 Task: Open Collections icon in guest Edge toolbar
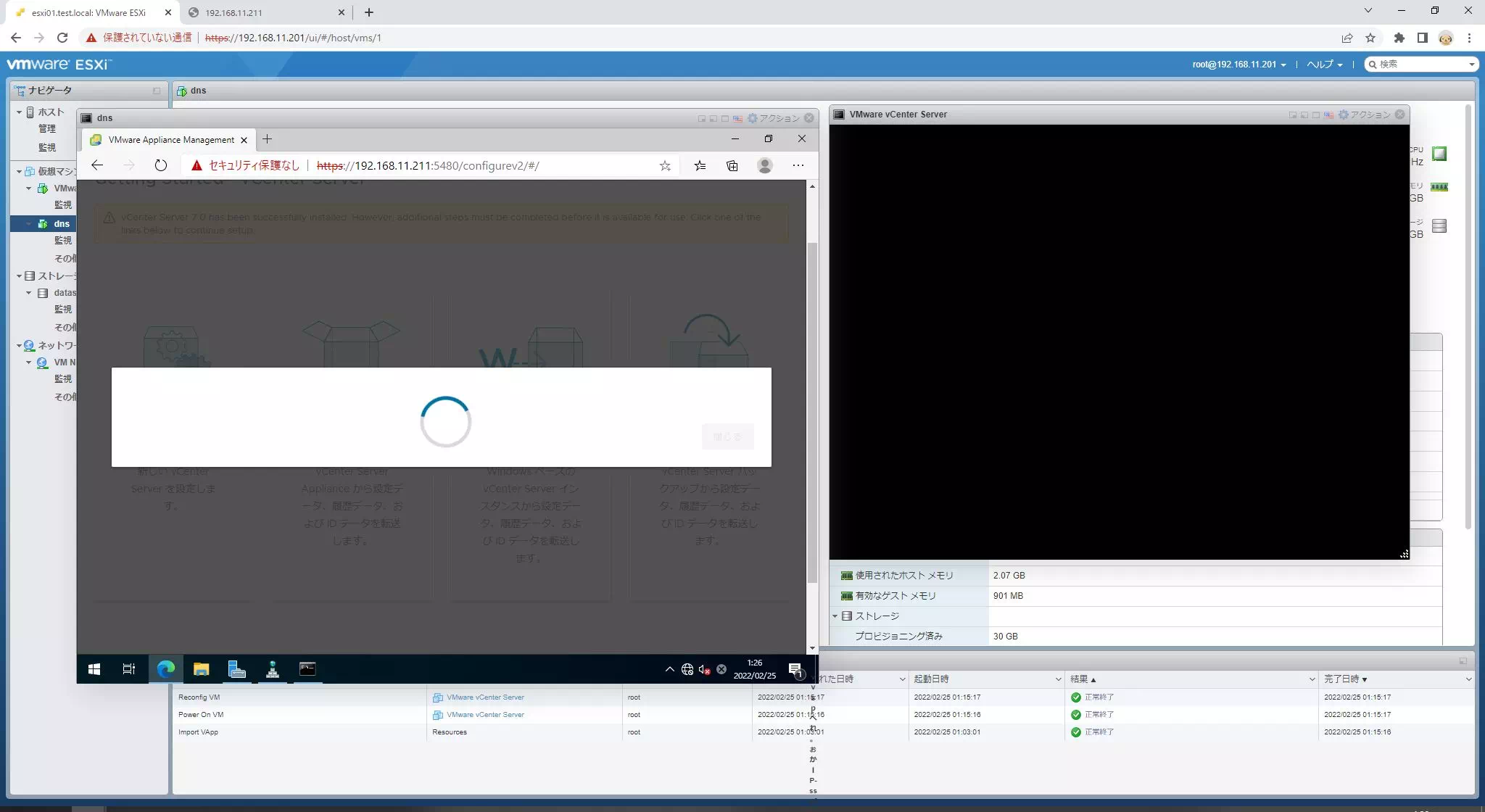[732, 165]
